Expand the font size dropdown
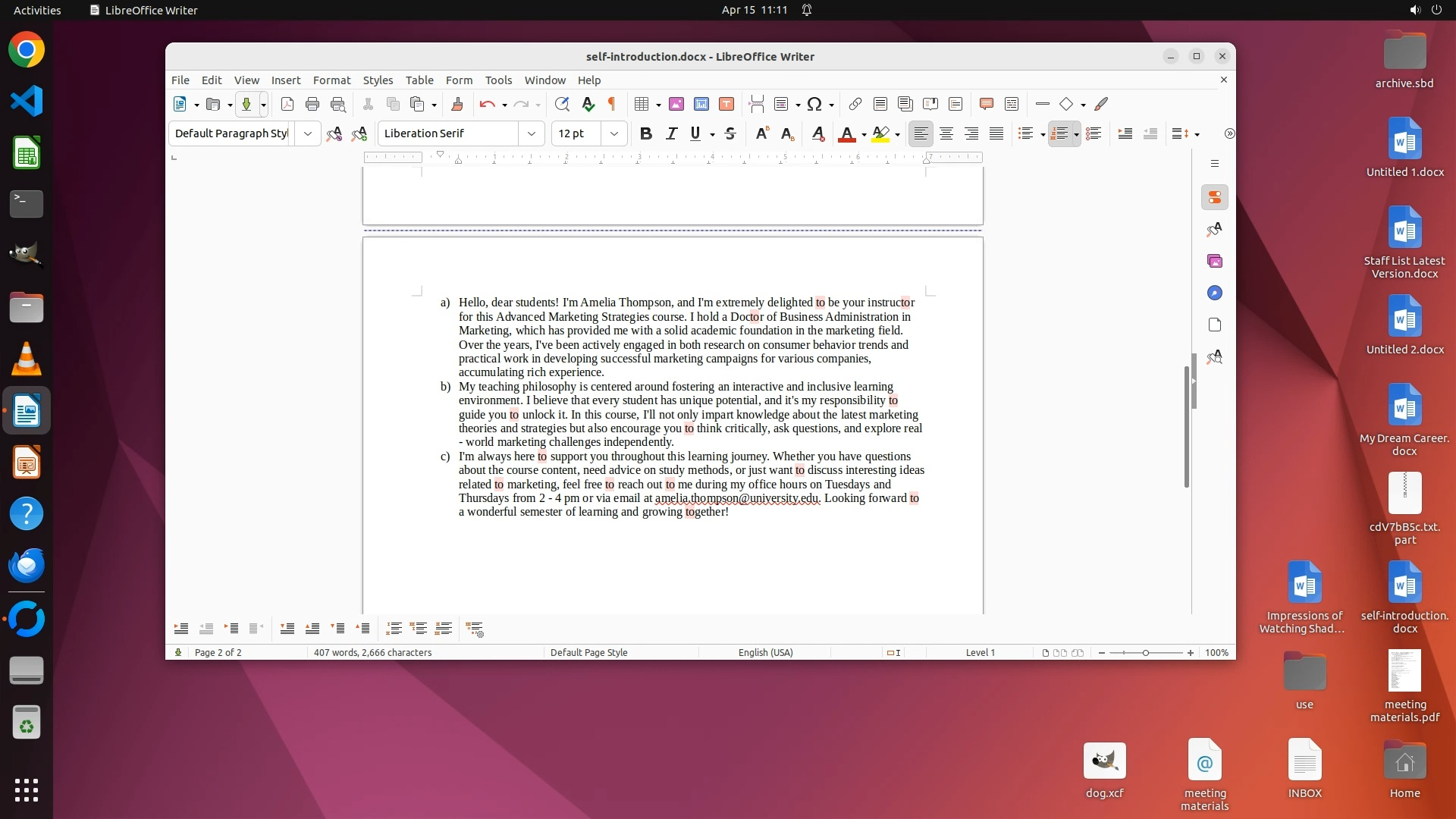The image size is (1456, 819). point(614,133)
